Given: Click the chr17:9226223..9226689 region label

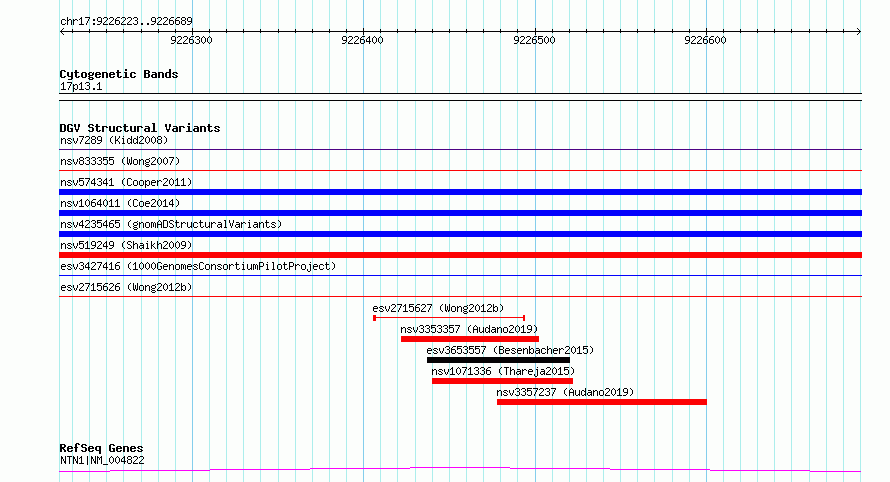Looking at the screenshot, I should (x=126, y=22).
